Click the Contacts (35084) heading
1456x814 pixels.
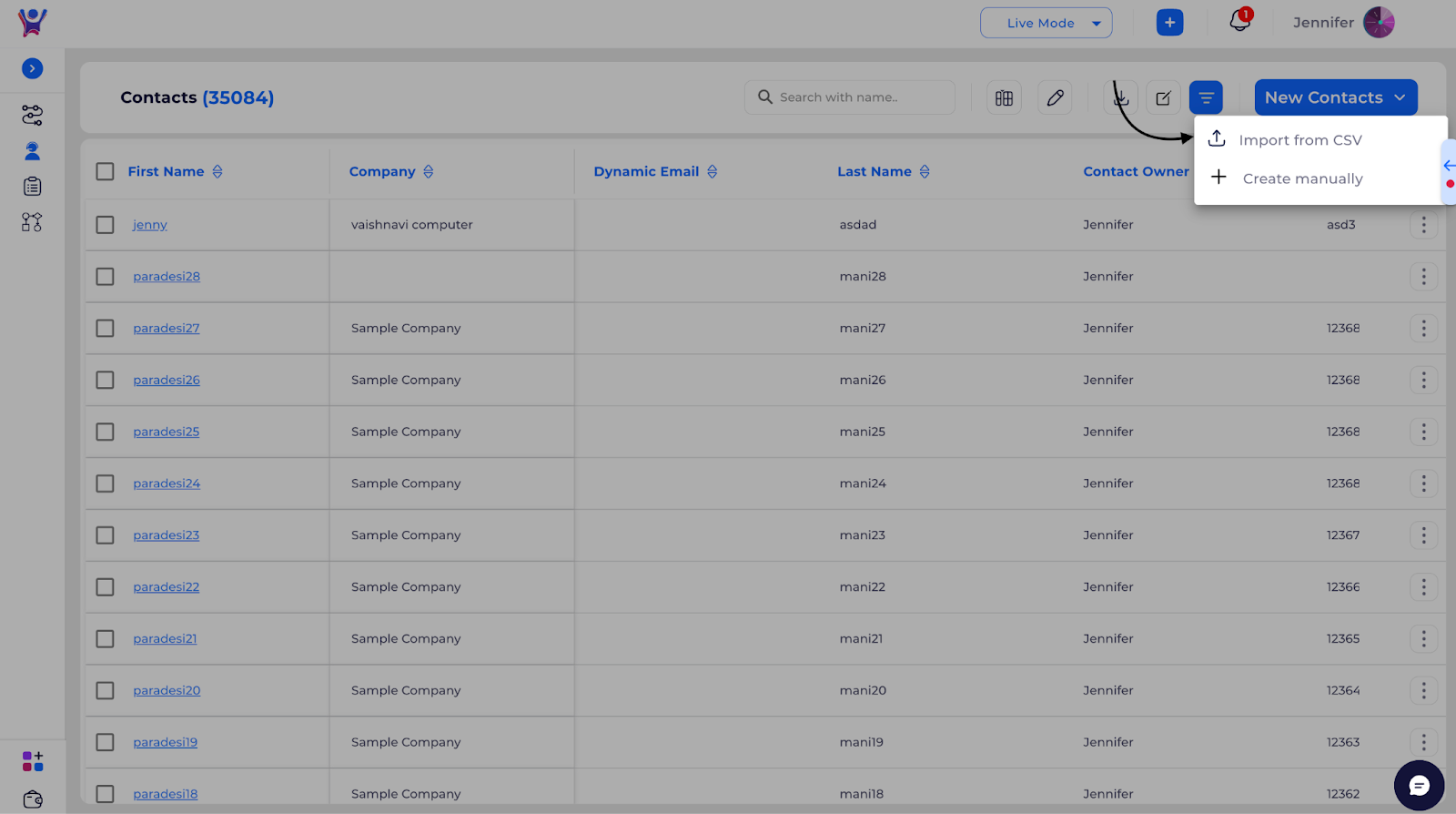197,97
